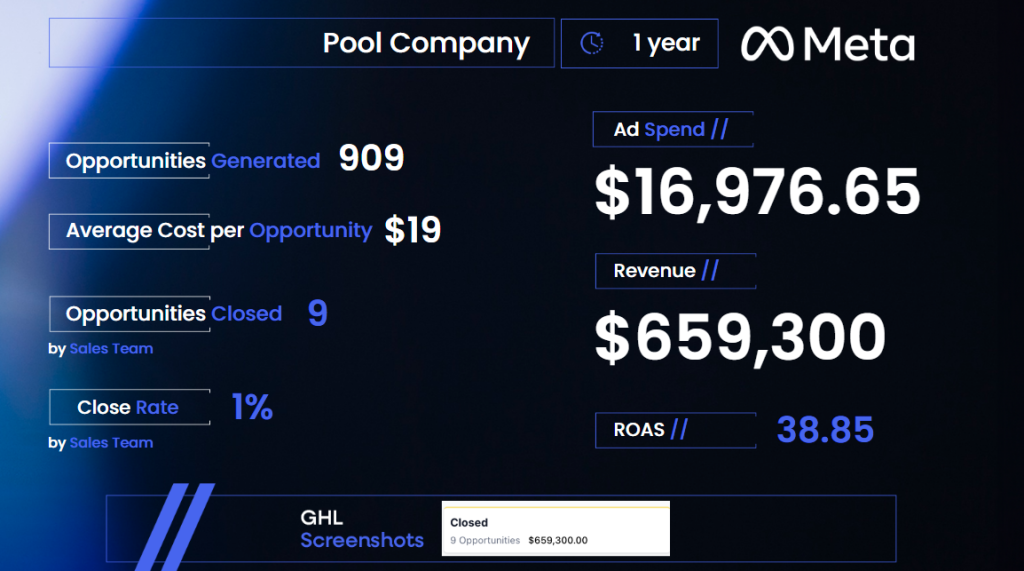Click the clock icon beside 1 year

coord(592,44)
